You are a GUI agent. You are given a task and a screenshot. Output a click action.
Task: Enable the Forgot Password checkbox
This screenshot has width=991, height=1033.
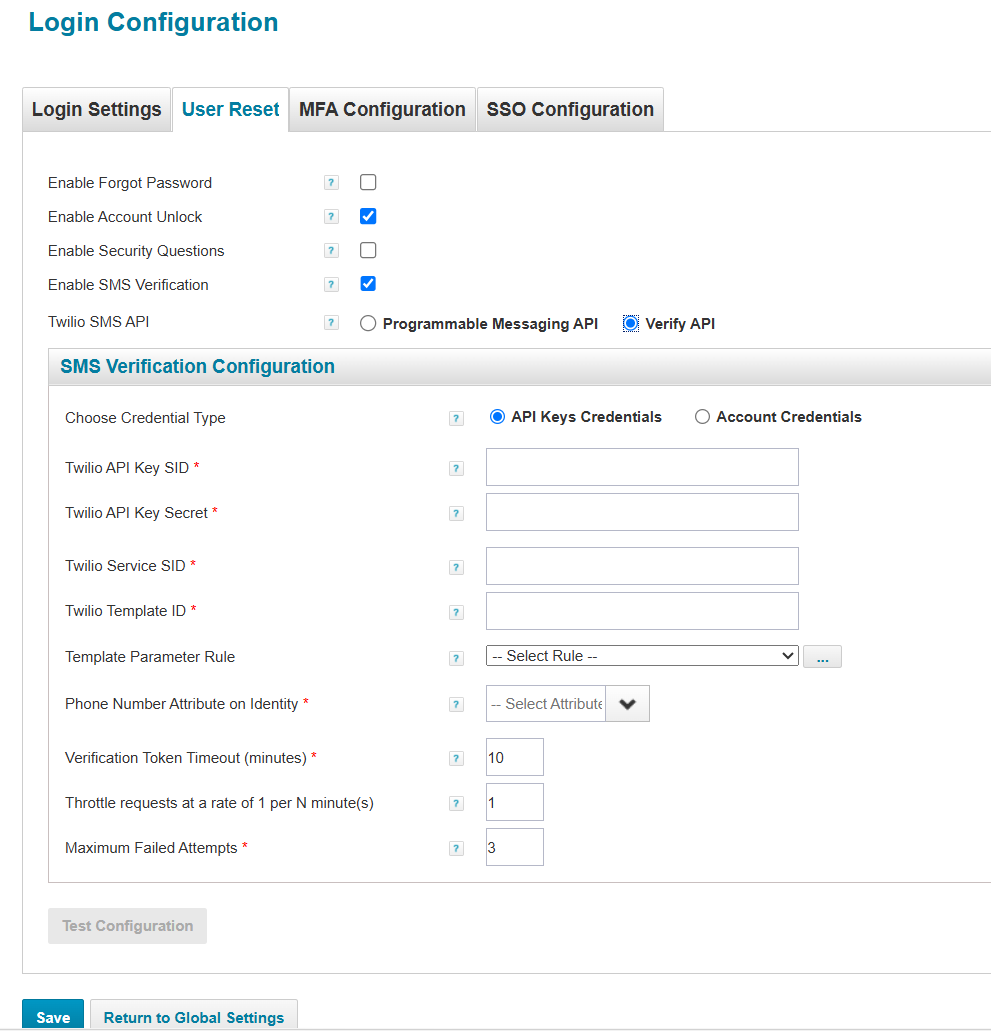coord(368,182)
